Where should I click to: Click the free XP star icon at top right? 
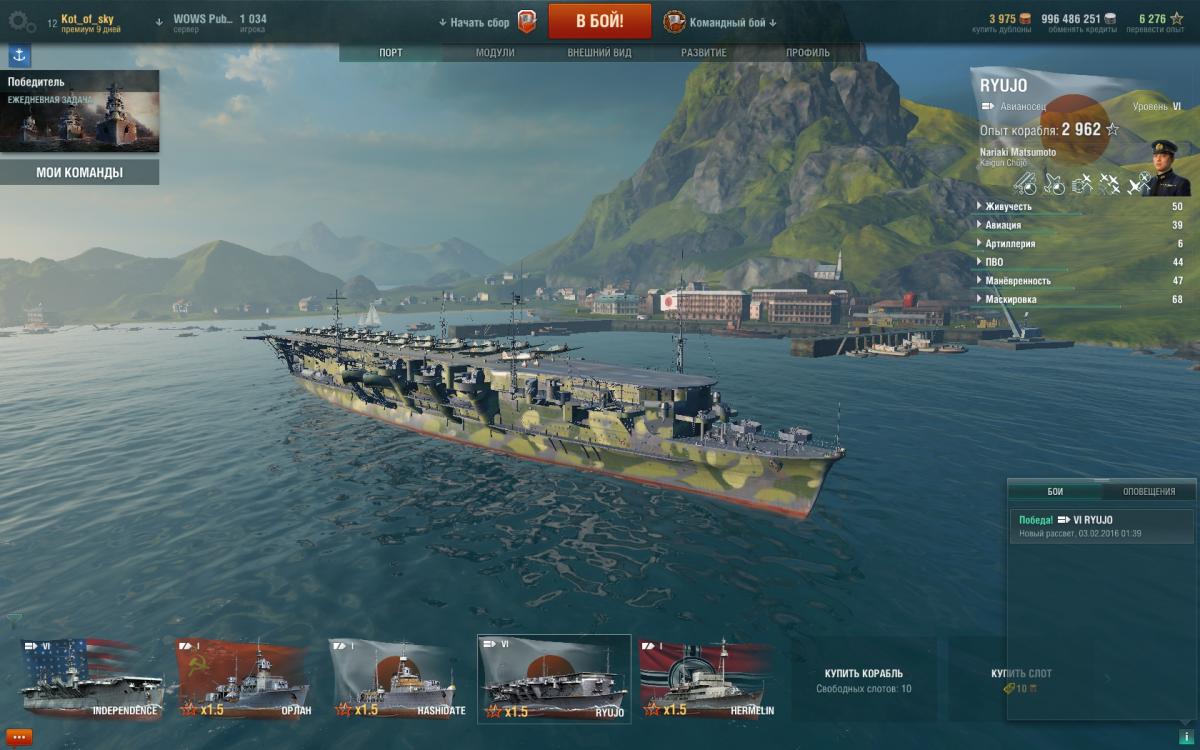coord(1176,18)
